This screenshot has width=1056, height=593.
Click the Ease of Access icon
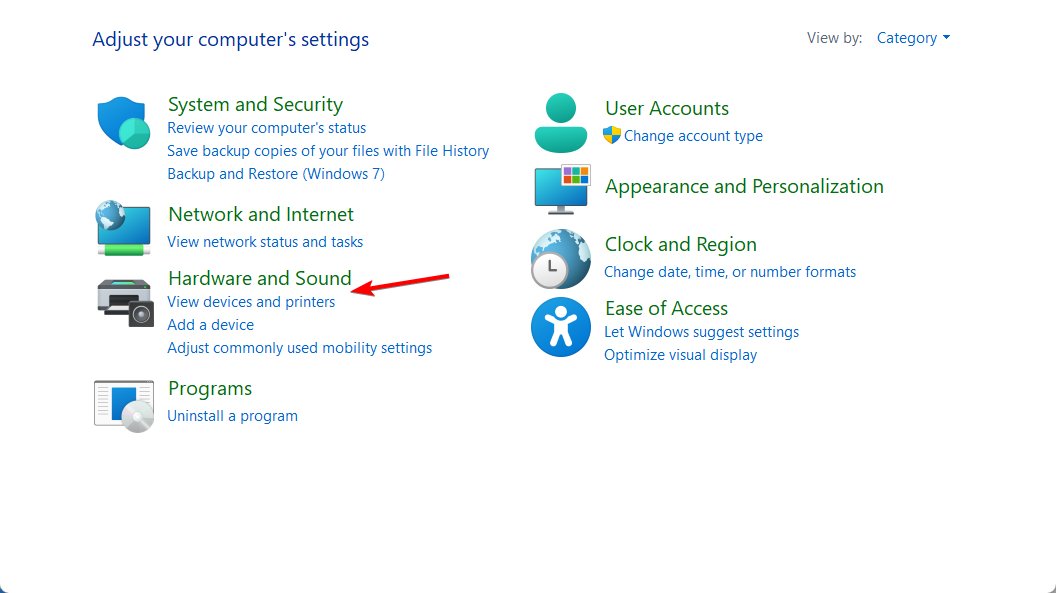pyautogui.click(x=560, y=327)
